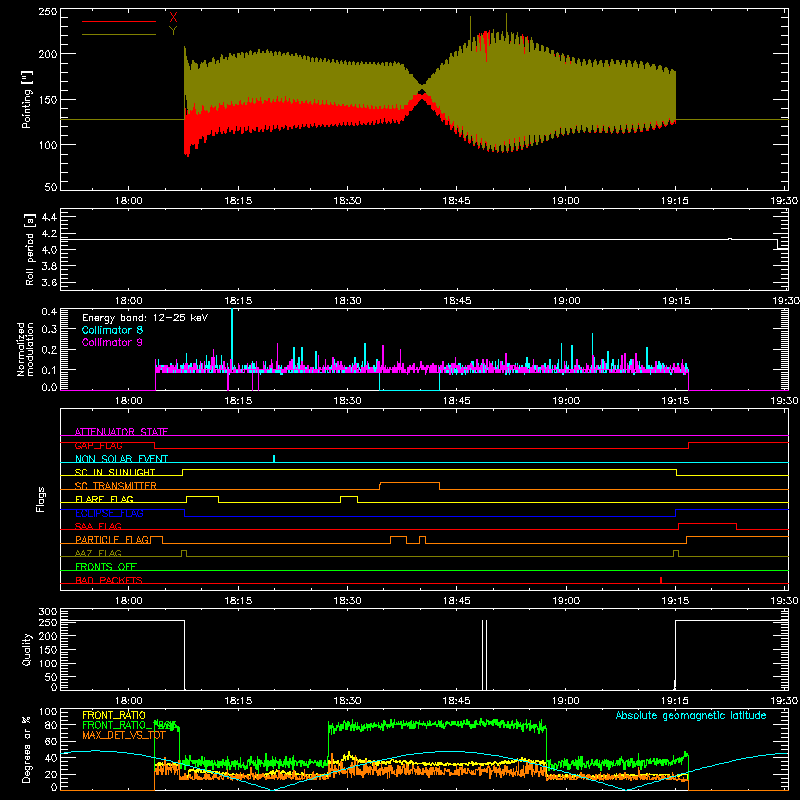This screenshot has width=800, height=800.
Task: Click the 300 tick label on quality axis
Action: click(x=48, y=612)
